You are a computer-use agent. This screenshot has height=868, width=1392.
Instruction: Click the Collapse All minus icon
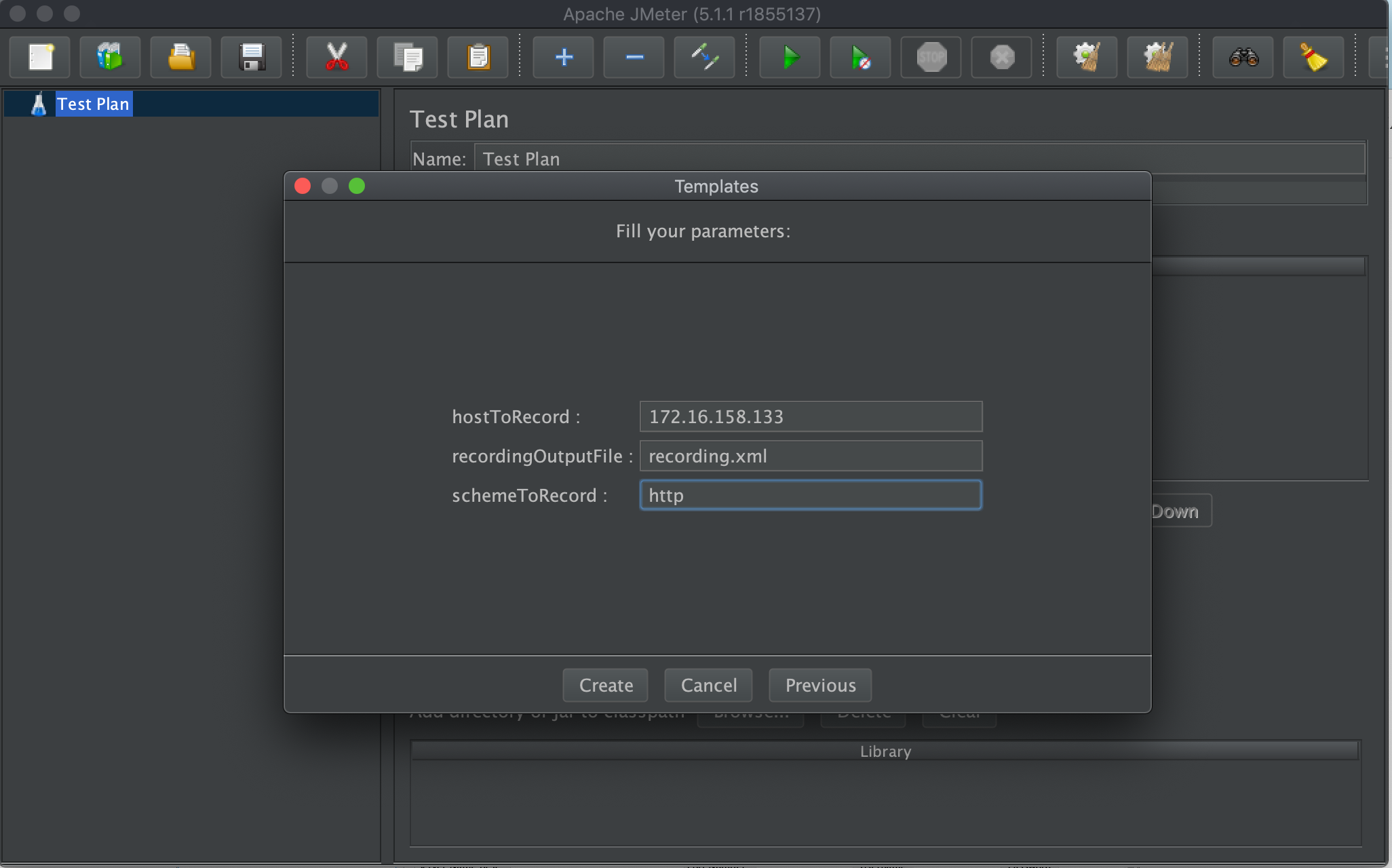click(634, 57)
